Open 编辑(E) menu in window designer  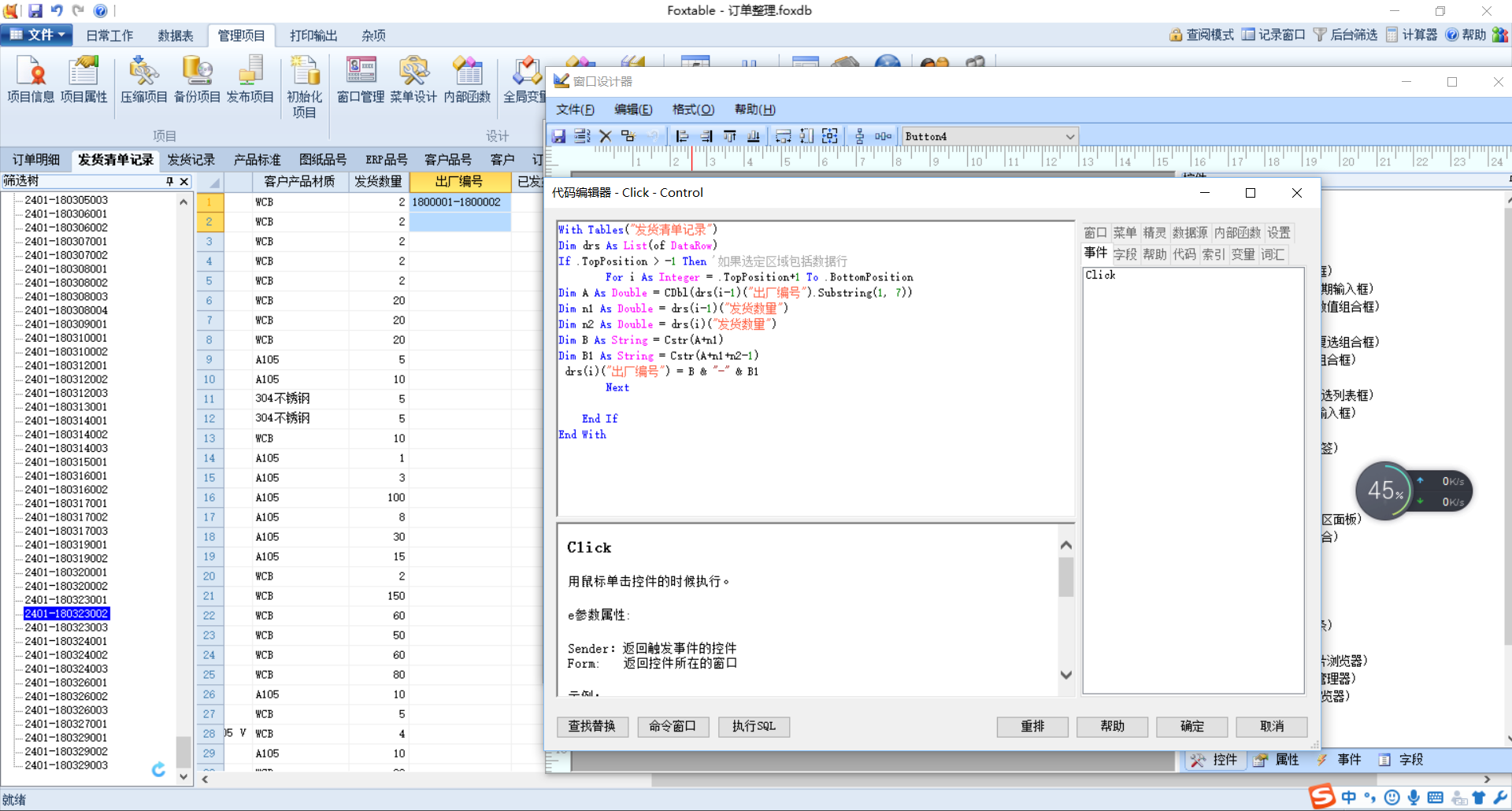pyautogui.click(x=633, y=109)
